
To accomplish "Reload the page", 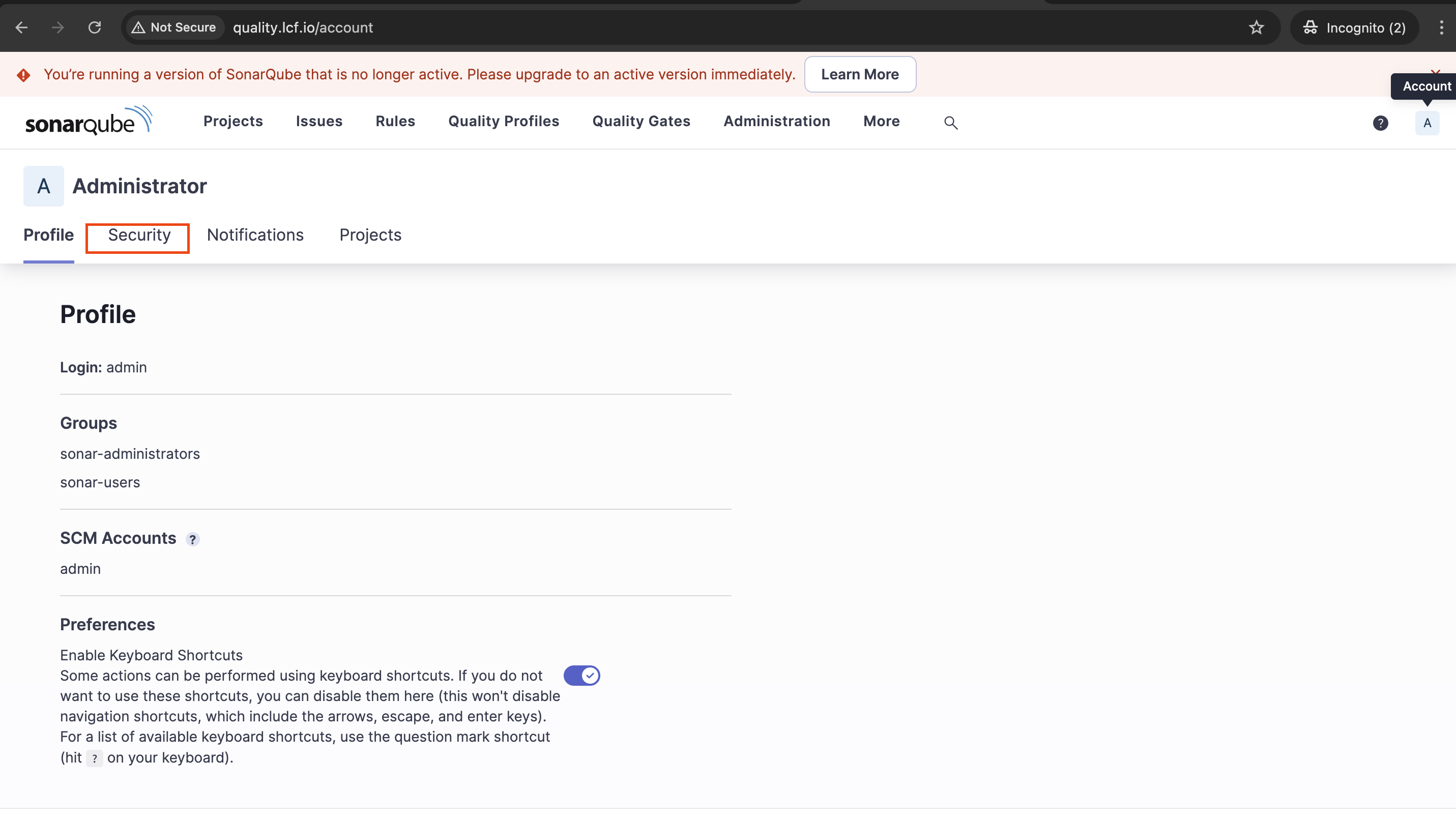I will 95,27.
